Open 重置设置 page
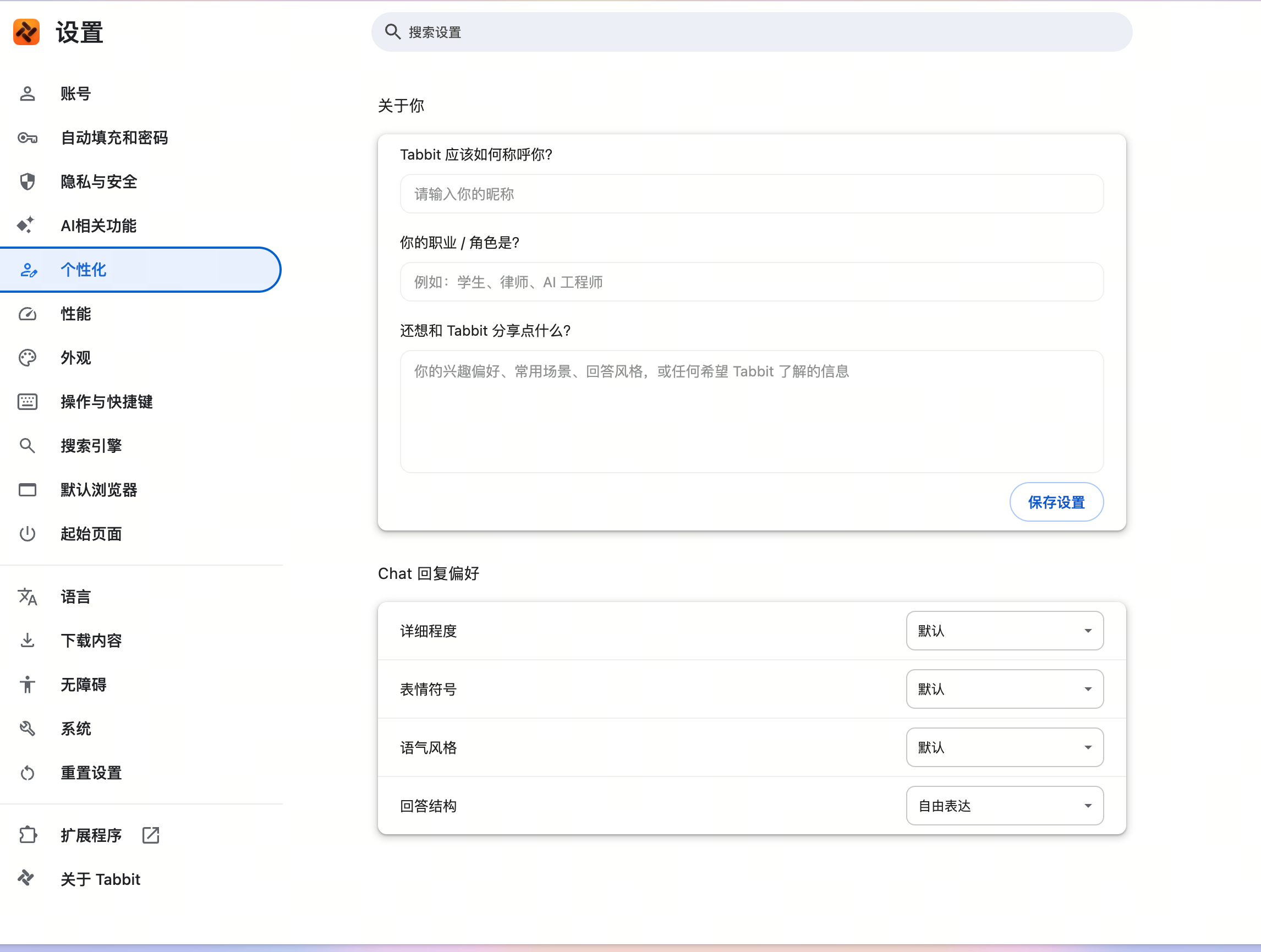This screenshot has width=1261, height=952. [x=141, y=773]
